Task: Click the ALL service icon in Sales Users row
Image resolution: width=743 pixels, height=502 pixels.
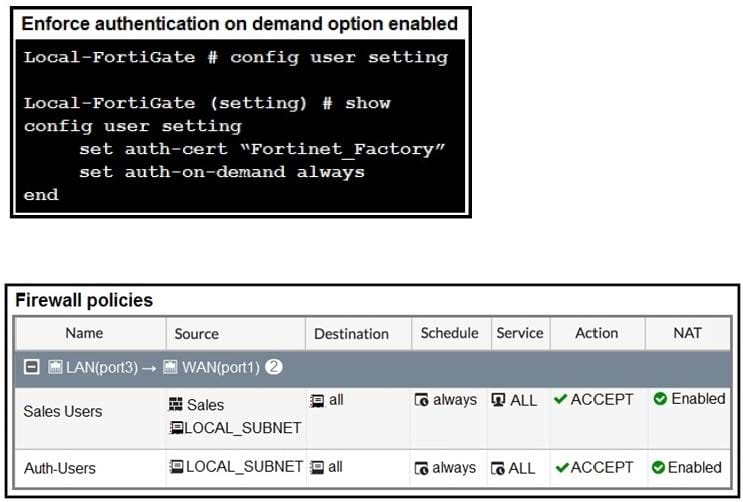Action: click(x=498, y=400)
